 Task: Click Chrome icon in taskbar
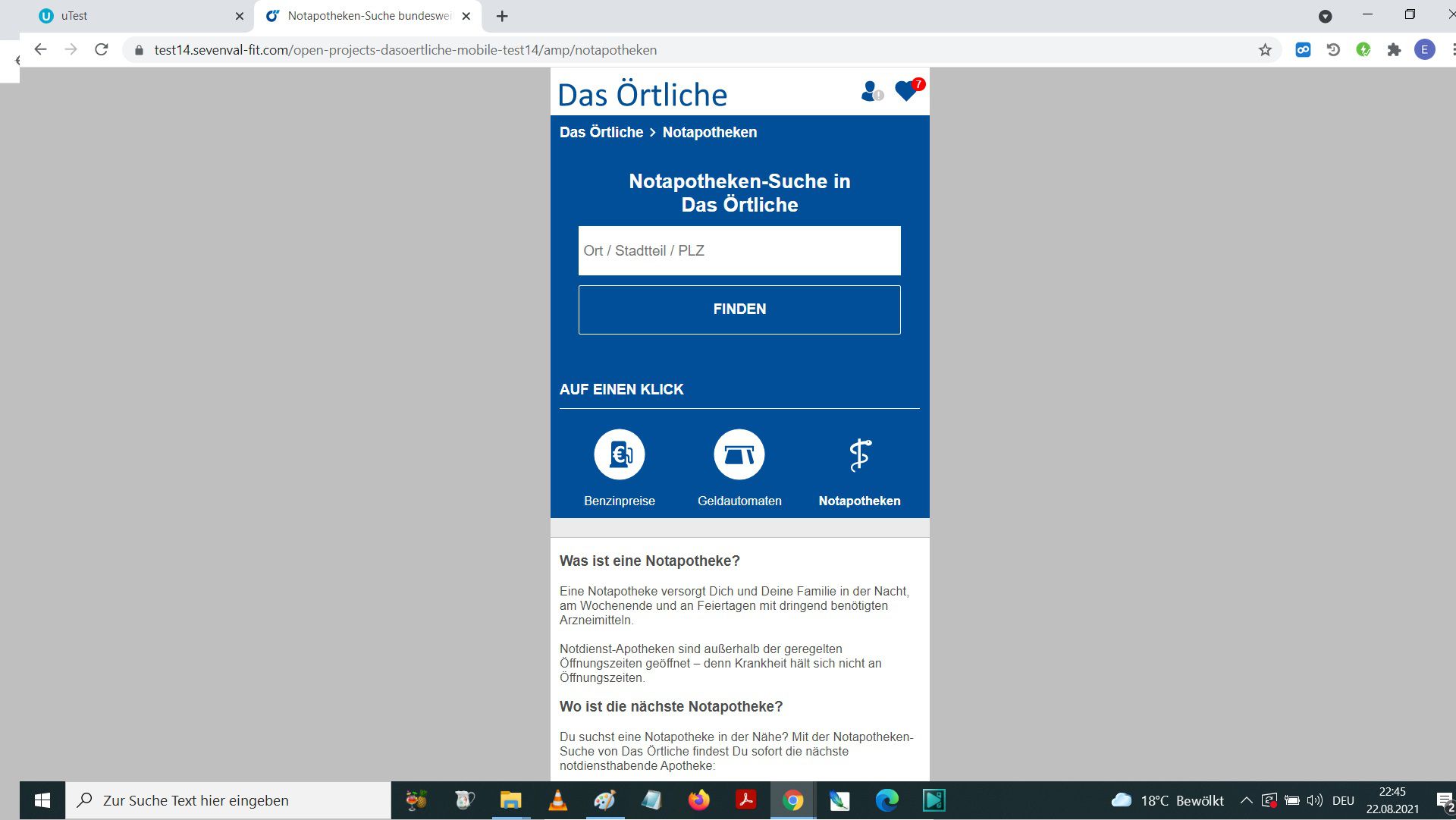tap(792, 800)
